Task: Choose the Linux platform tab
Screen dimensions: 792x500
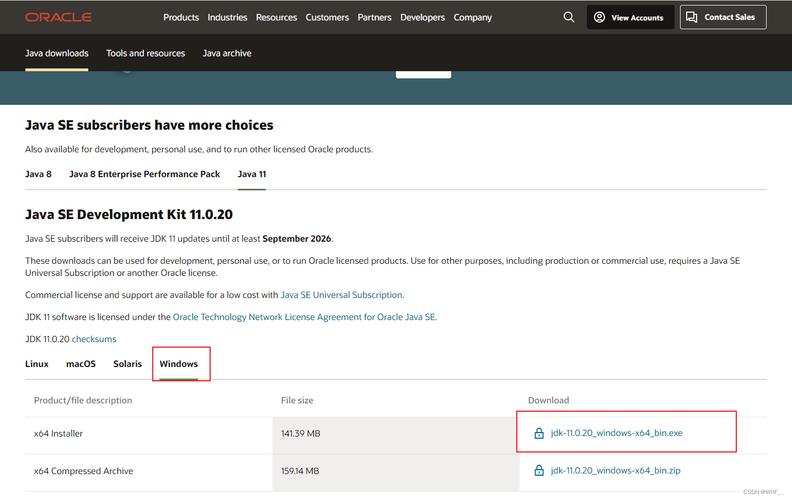Action: 37,364
